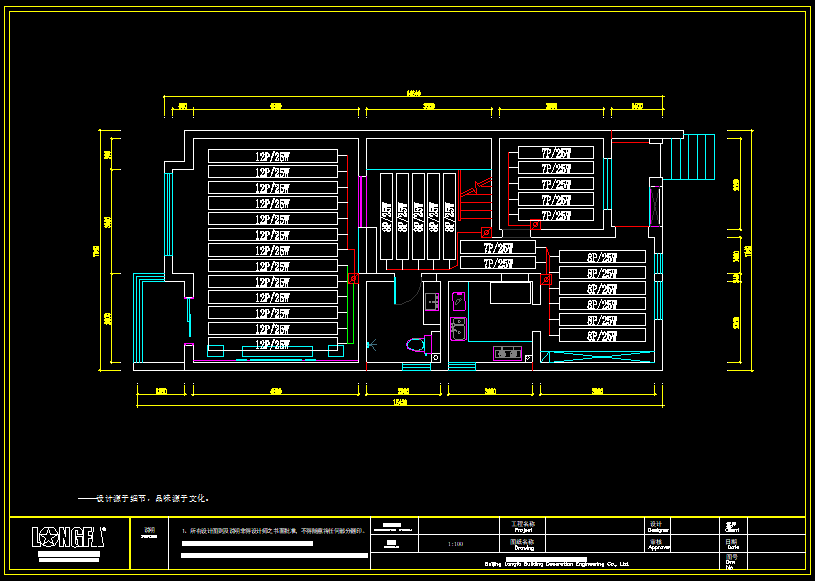
Task: Click the bottommost 6P/25W radiator
Action: pyautogui.click(x=601, y=336)
